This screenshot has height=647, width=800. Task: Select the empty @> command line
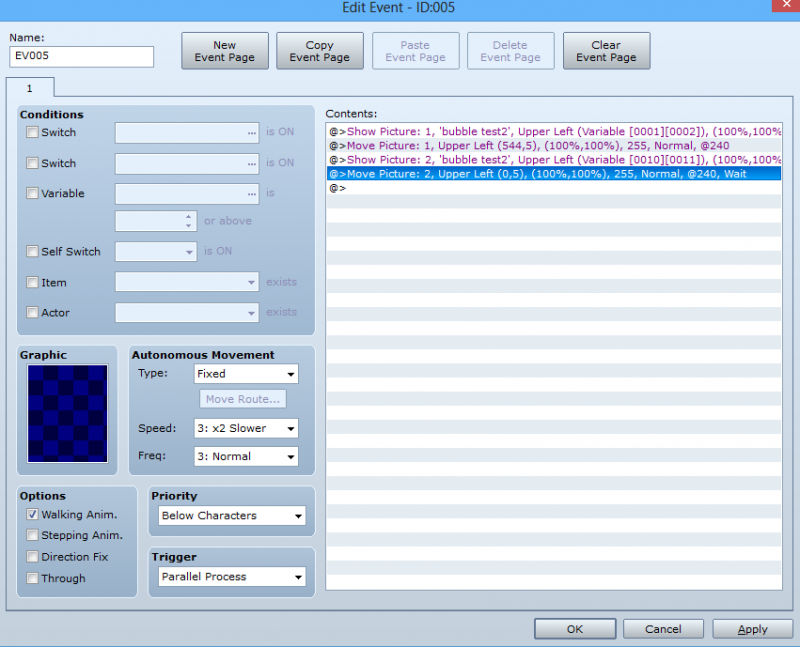[554, 188]
